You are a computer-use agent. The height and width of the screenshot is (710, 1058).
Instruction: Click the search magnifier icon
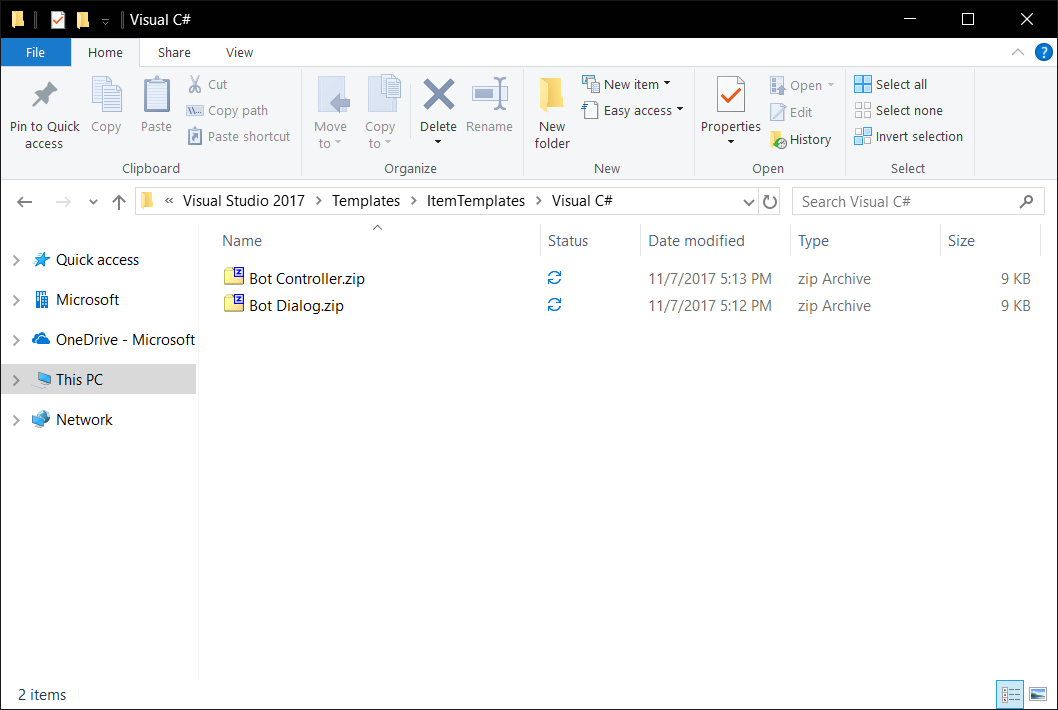(x=1026, y=202)
